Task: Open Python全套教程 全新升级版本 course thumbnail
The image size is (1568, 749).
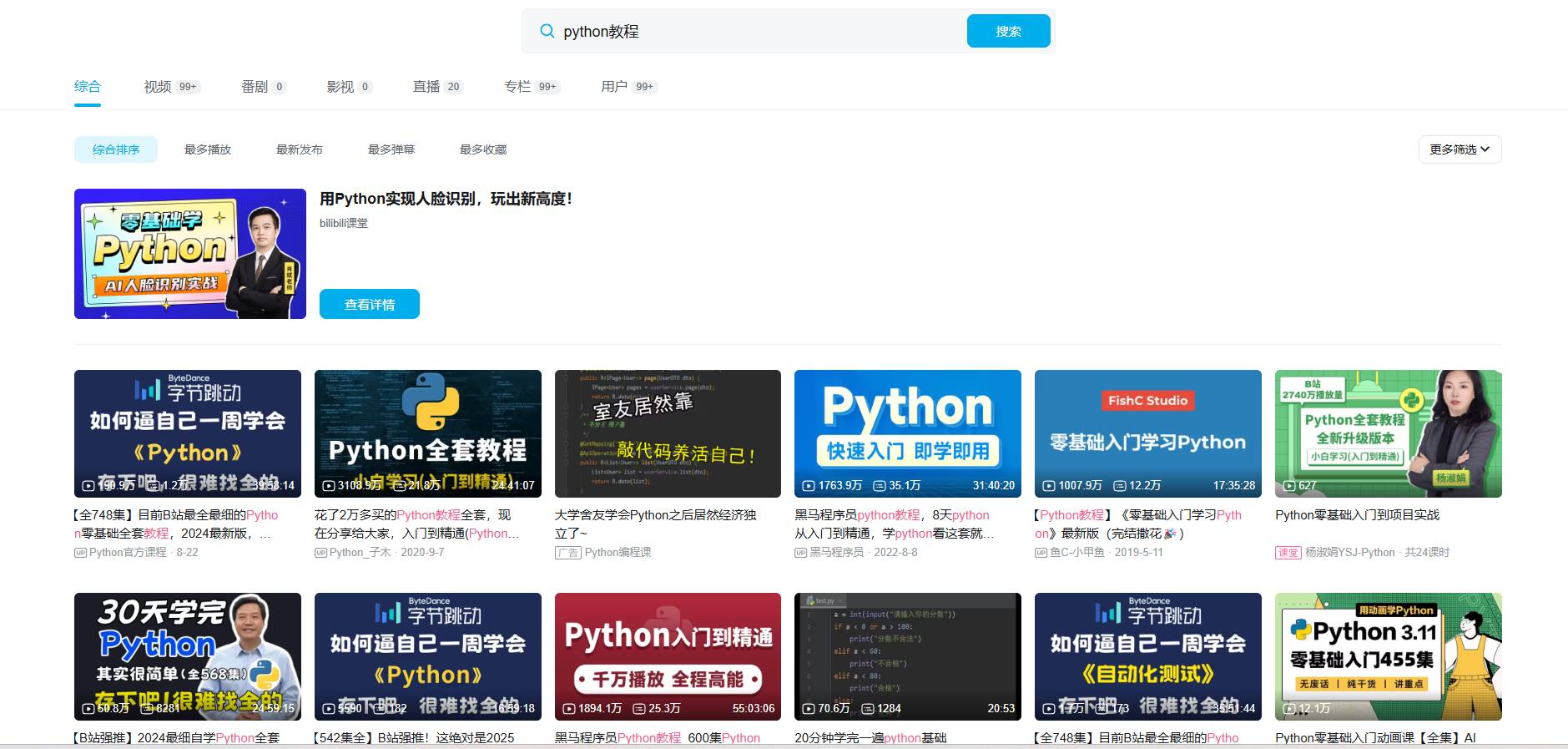Action: coord(1389,433)
